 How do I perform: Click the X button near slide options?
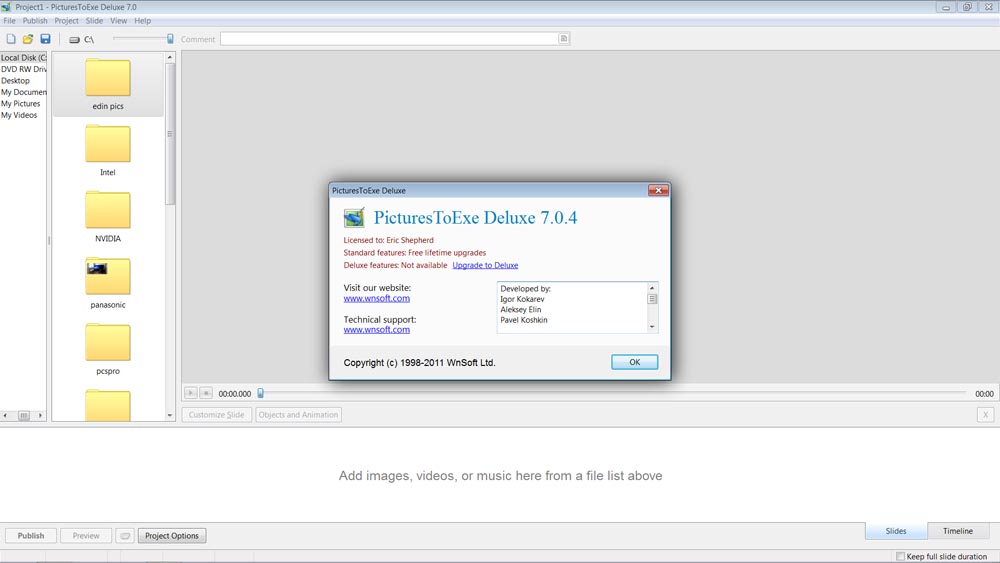(985, 414)
